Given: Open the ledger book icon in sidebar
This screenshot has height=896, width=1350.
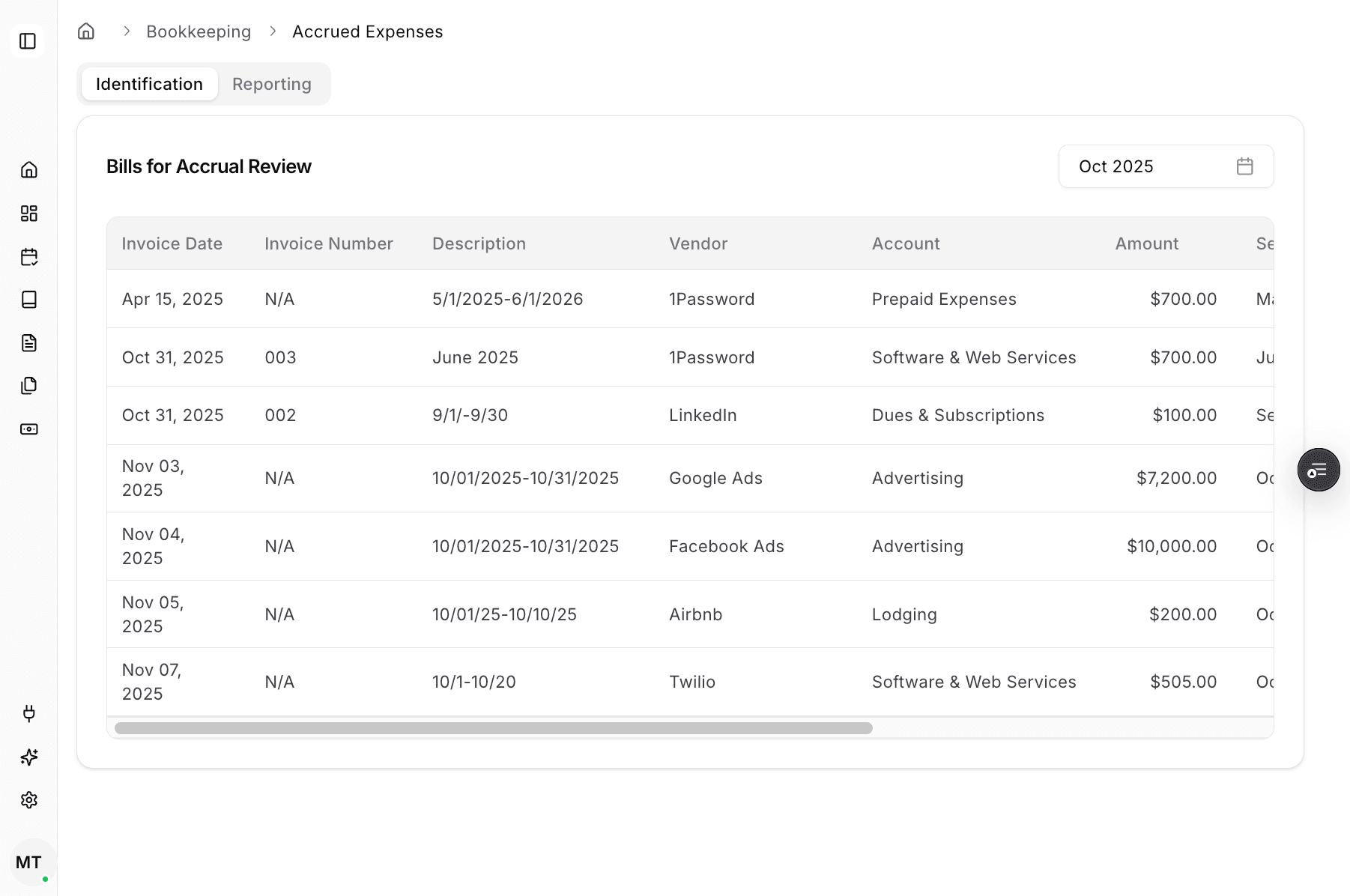Looking at the screenshot, I should tap(29, 300).
